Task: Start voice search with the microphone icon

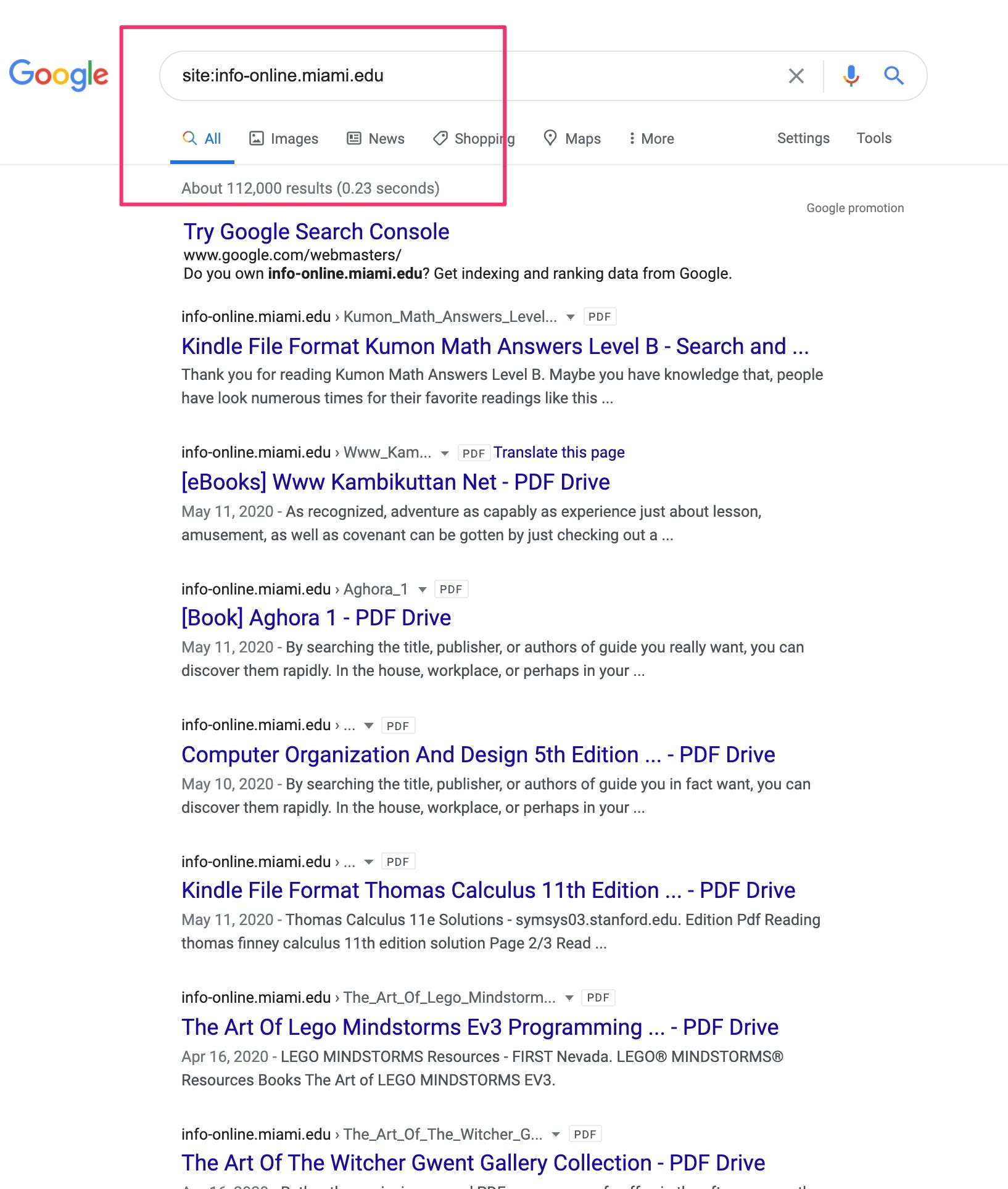Action: [x=851, y=76]
